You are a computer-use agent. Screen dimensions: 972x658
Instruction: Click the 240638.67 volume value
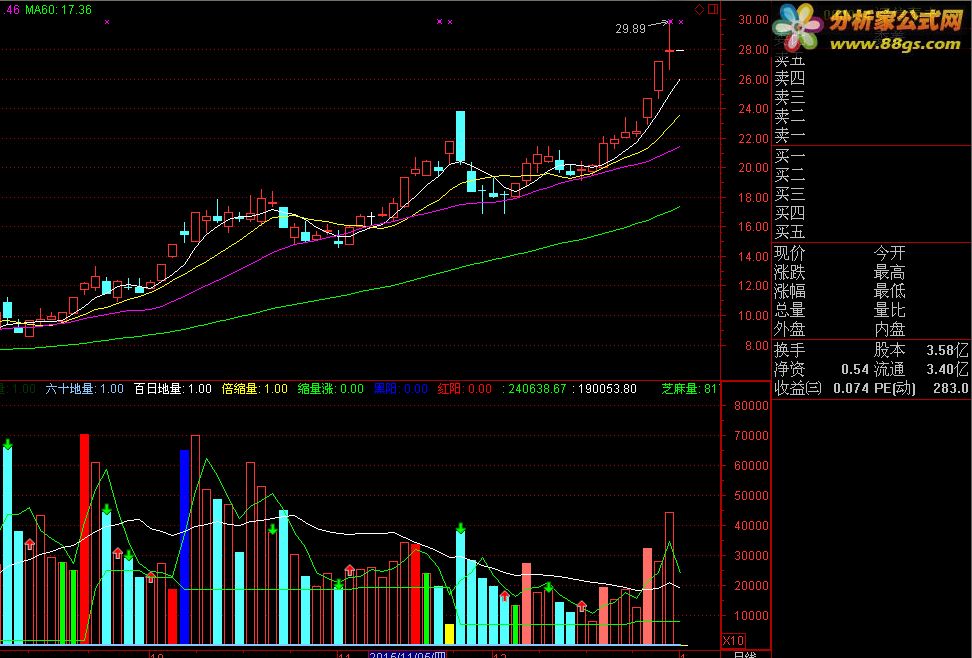coord(537,389)
